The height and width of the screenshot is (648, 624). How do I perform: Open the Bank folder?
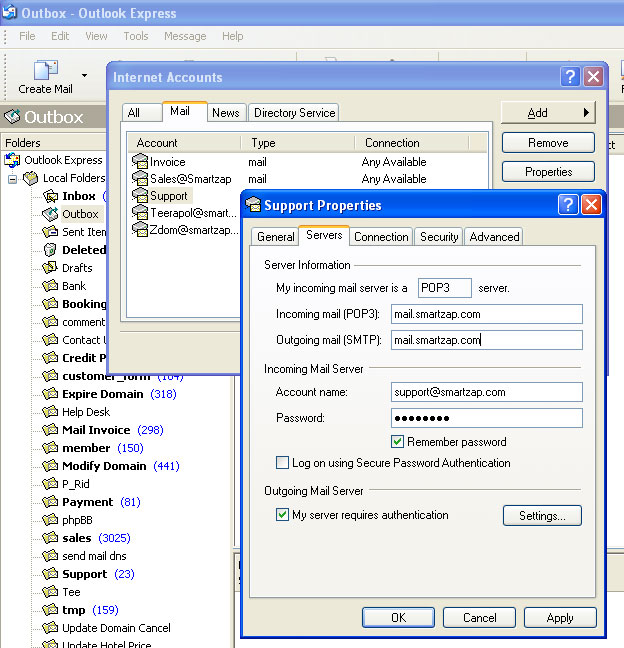tap(74, 286)
